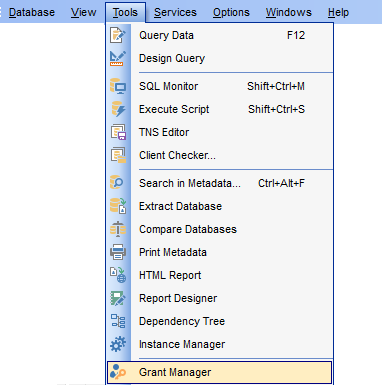The width and height of the screenshot is (382, 385).
Task: Click the Search in Metadata magnifier icon
Action: [x=118, y=183]
